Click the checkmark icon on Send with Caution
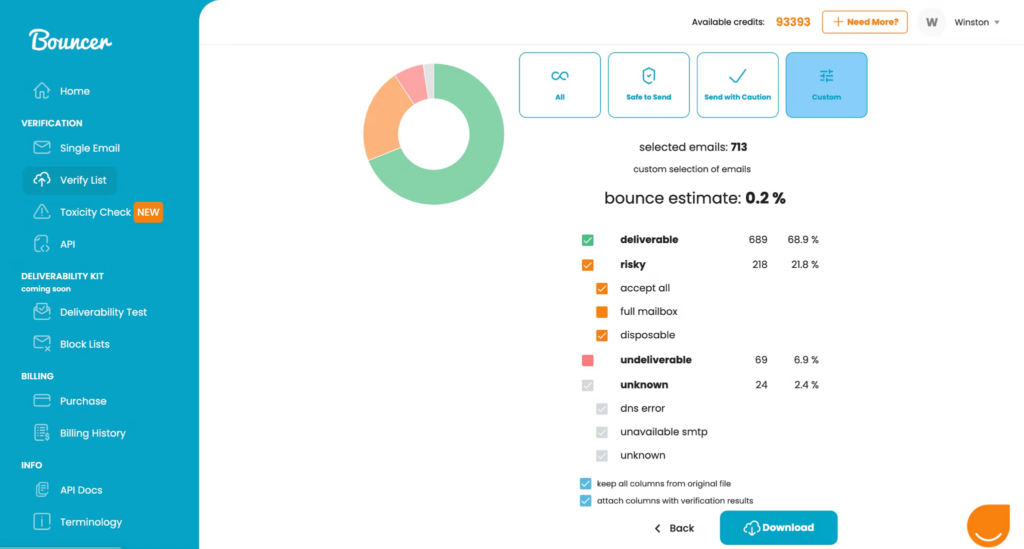1024x549 pixels. pos(737,76)
